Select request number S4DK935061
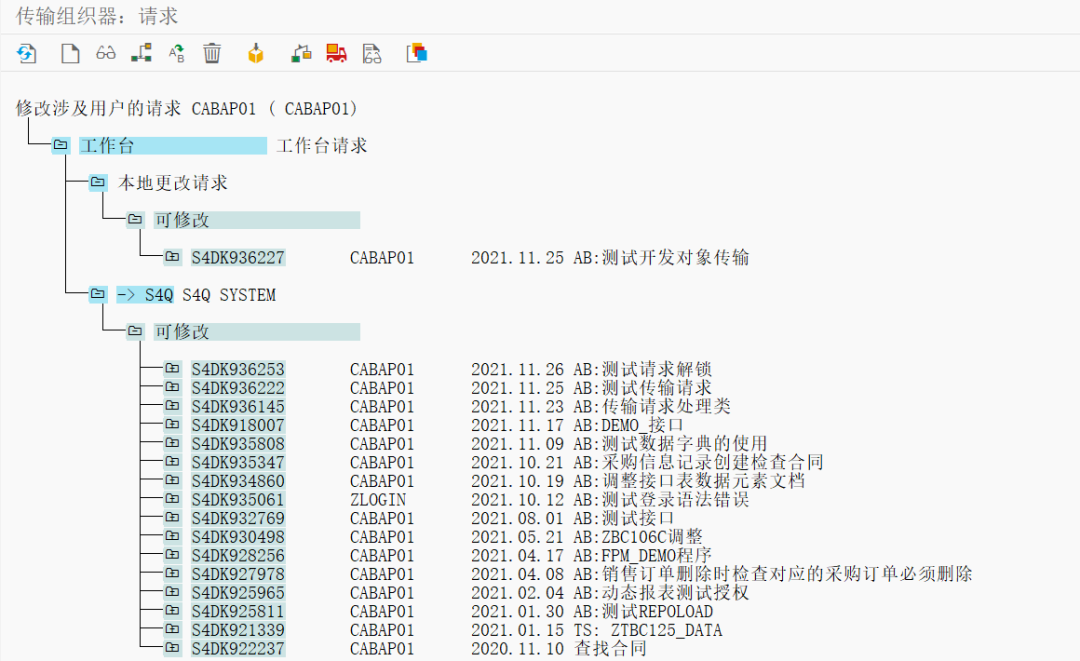This screenshot has height=661, width=1080. (x=238, y=499)
